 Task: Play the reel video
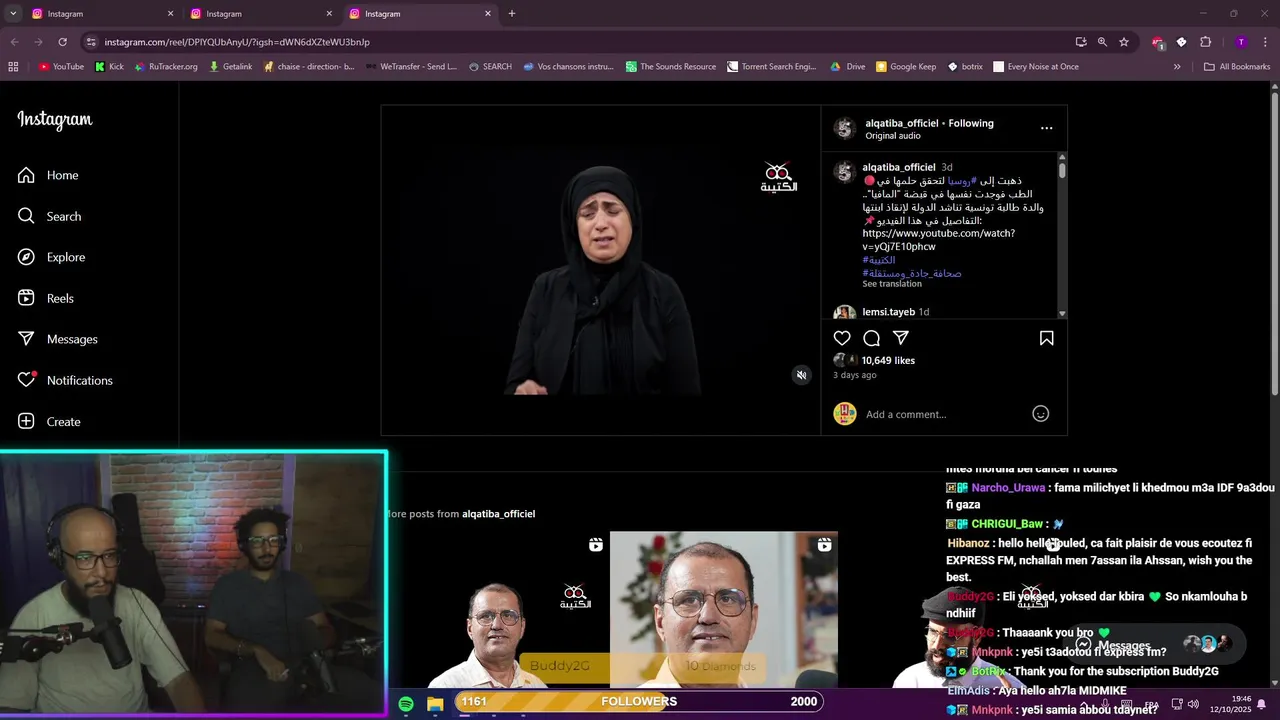point(600,270)
